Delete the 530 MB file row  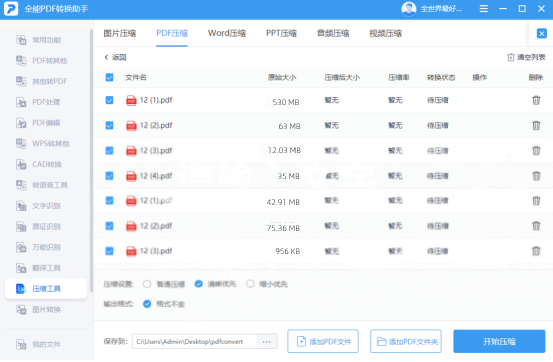(x=536, y=100)
